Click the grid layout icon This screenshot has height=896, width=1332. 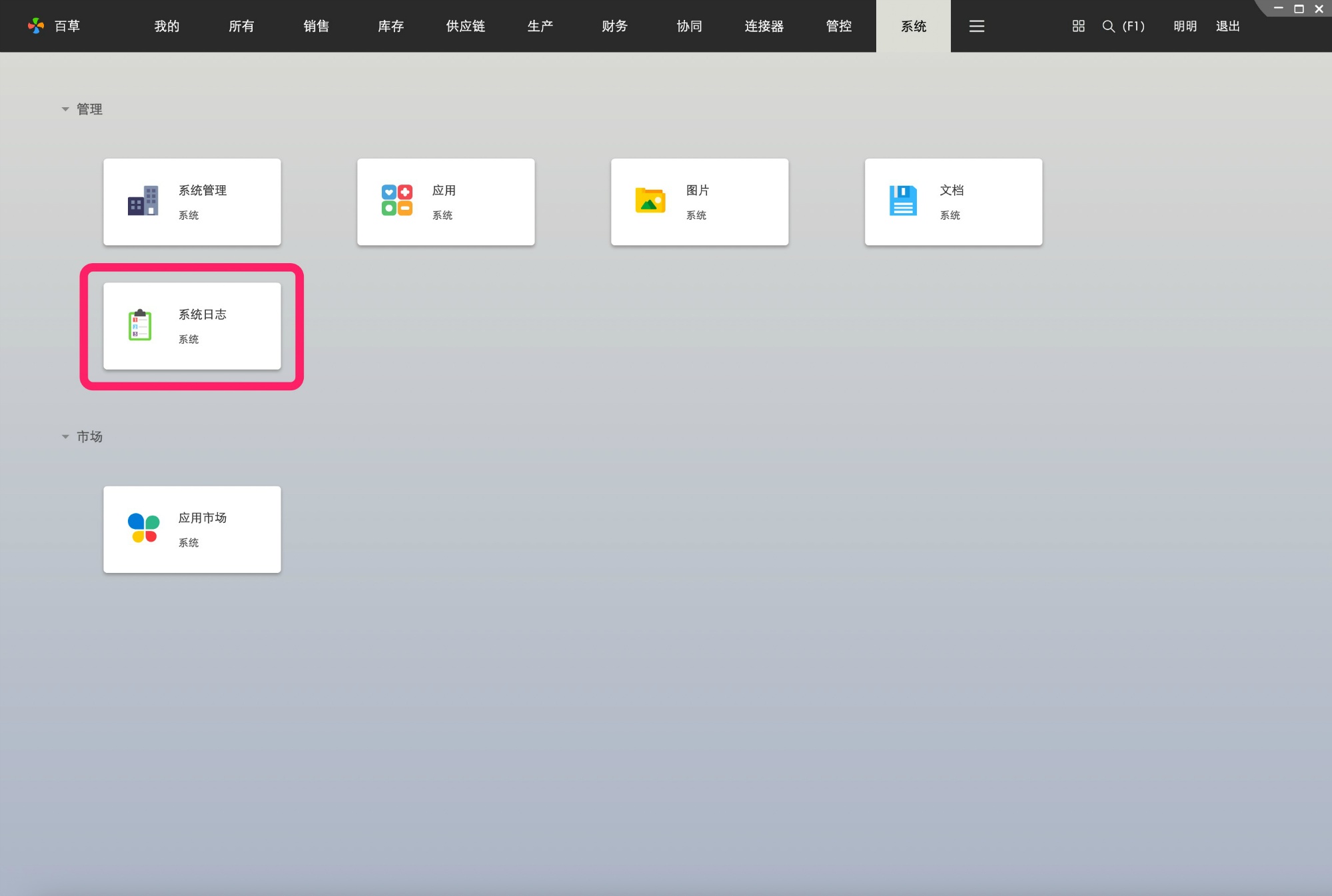[x=1079, y=26]
